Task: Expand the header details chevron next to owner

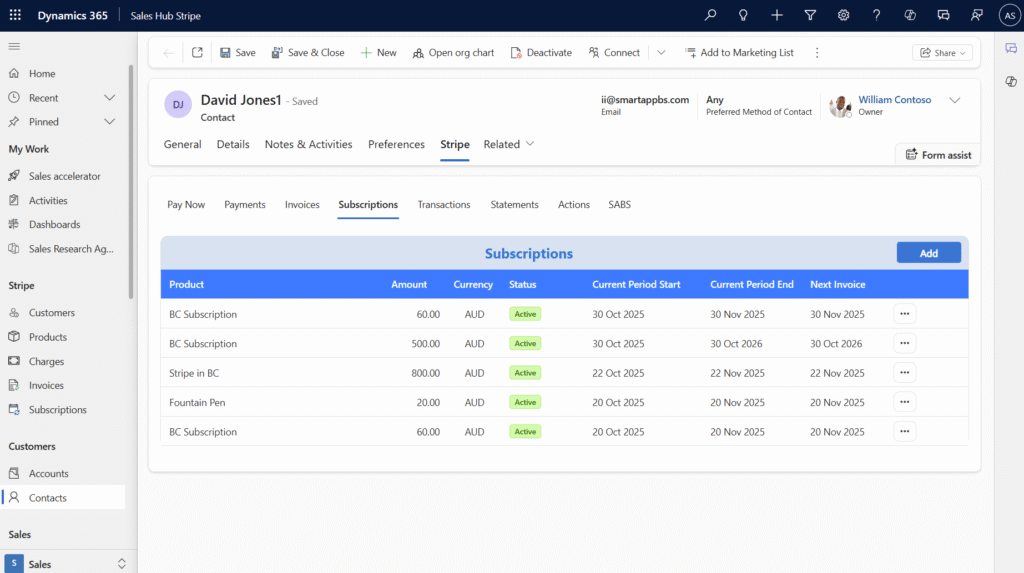Action: click(x=955, y=101)
